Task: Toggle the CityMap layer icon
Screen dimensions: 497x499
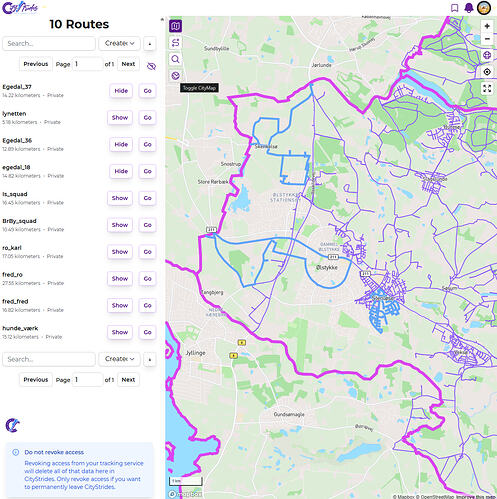Action: (175, 75)
